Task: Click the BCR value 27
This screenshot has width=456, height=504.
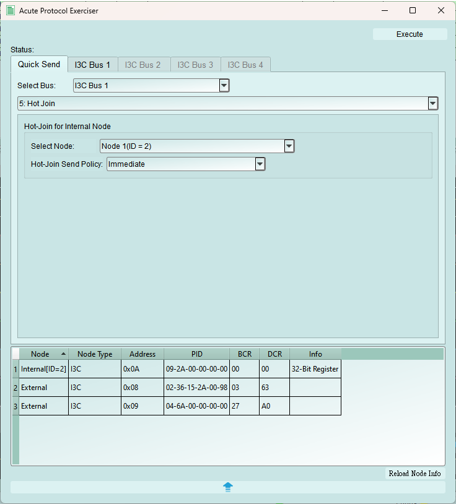Action: pos(245,406)
